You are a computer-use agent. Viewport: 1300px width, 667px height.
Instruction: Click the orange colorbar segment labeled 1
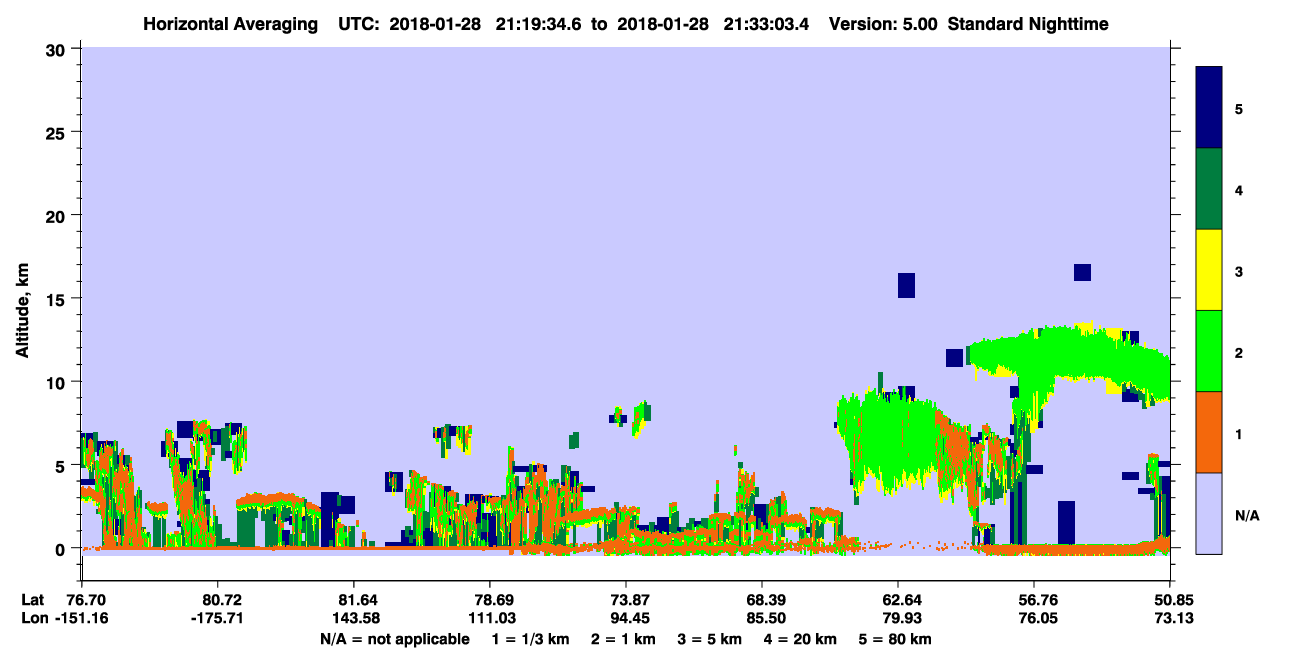(x=1209, y=432)
